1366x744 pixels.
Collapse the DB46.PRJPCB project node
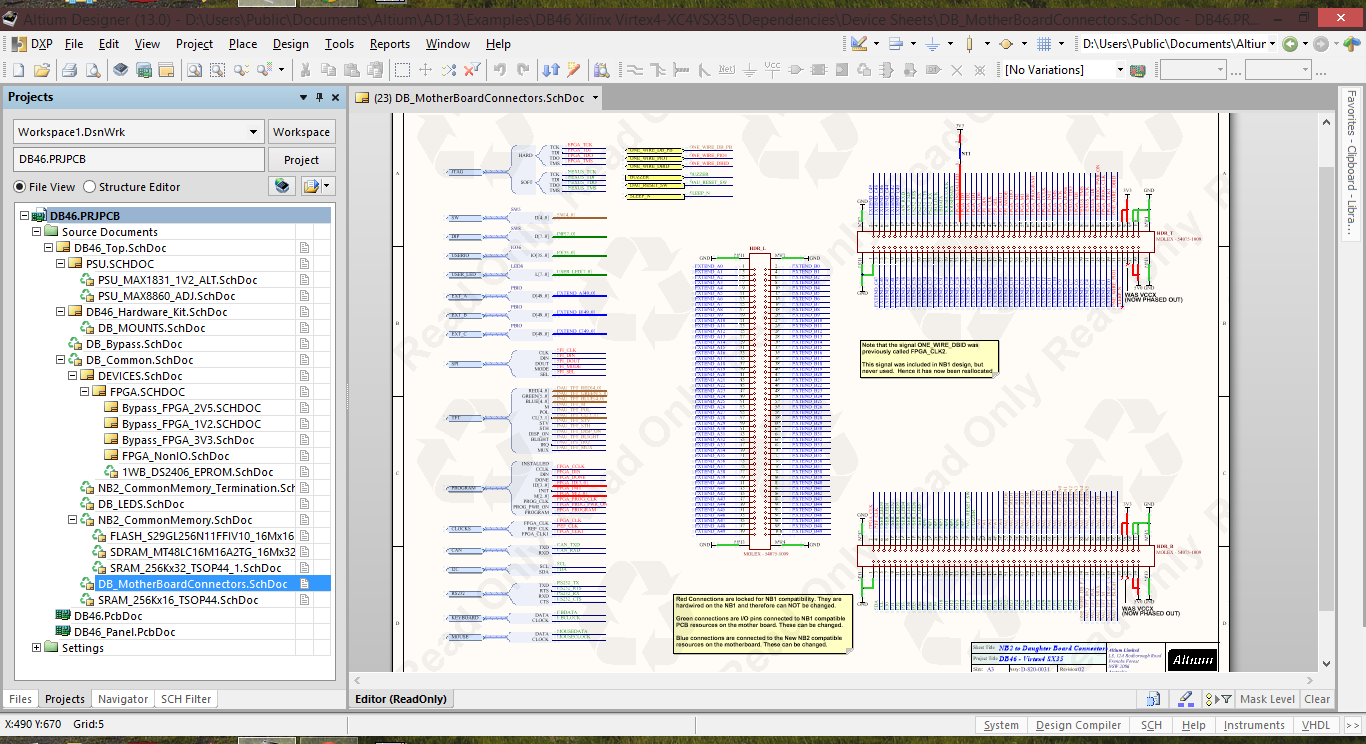point(25,216)
